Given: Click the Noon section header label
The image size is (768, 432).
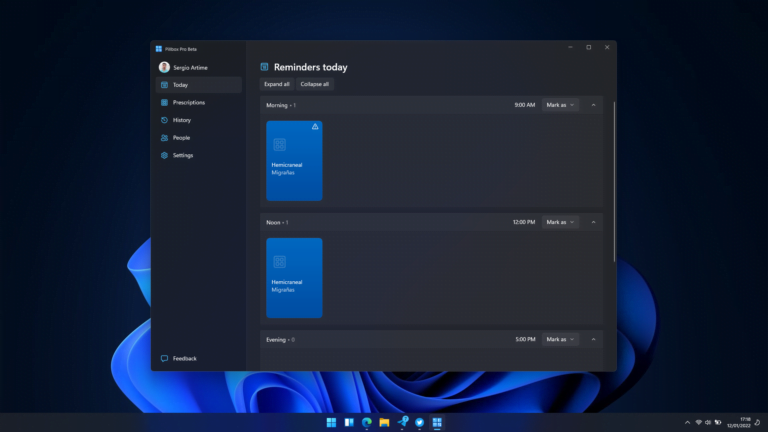Looking at the screenshot, I should click(277, 222).
